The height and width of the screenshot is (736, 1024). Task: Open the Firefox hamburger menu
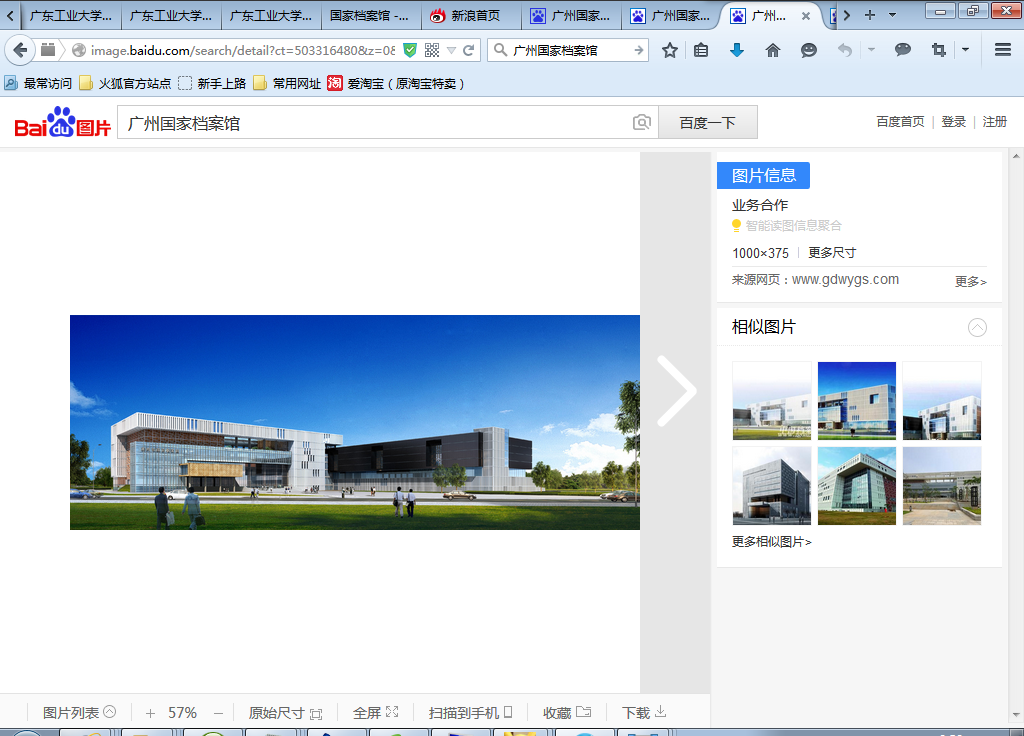pyautogui.click(x=1003, y=50)
